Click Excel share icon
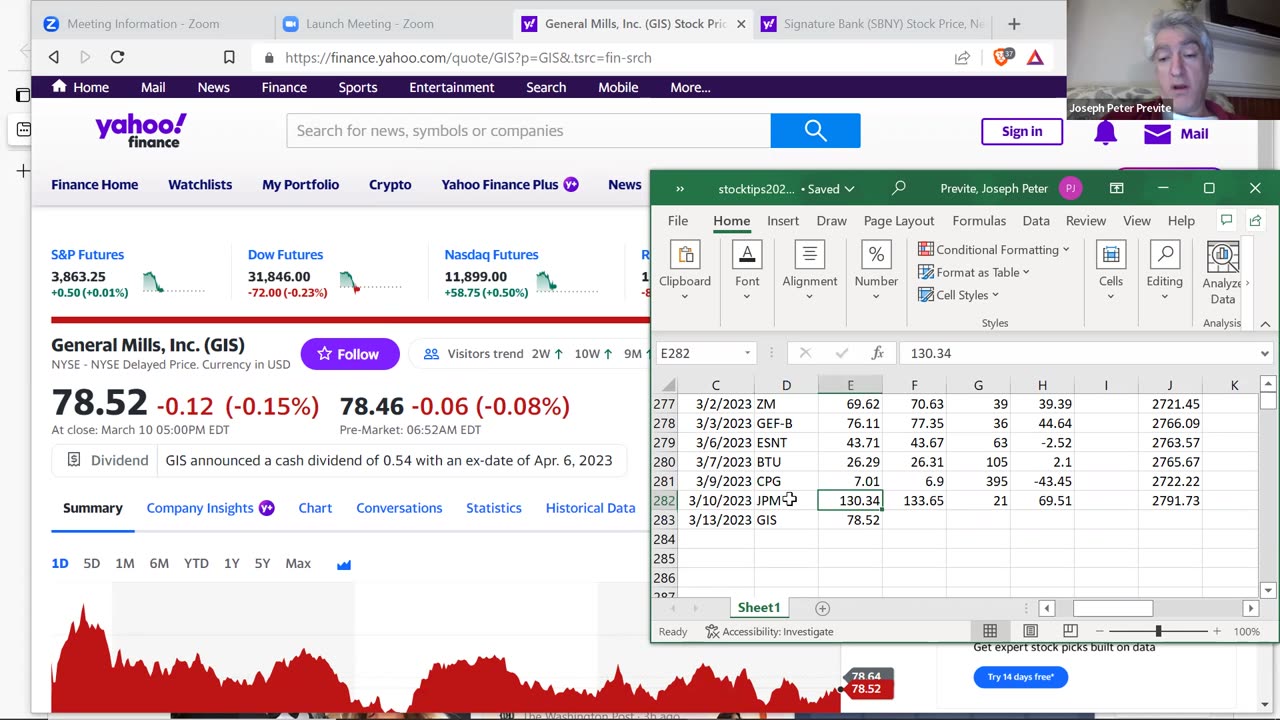Viewport: 1280px width, 720px height. (x=1255, y=221)
